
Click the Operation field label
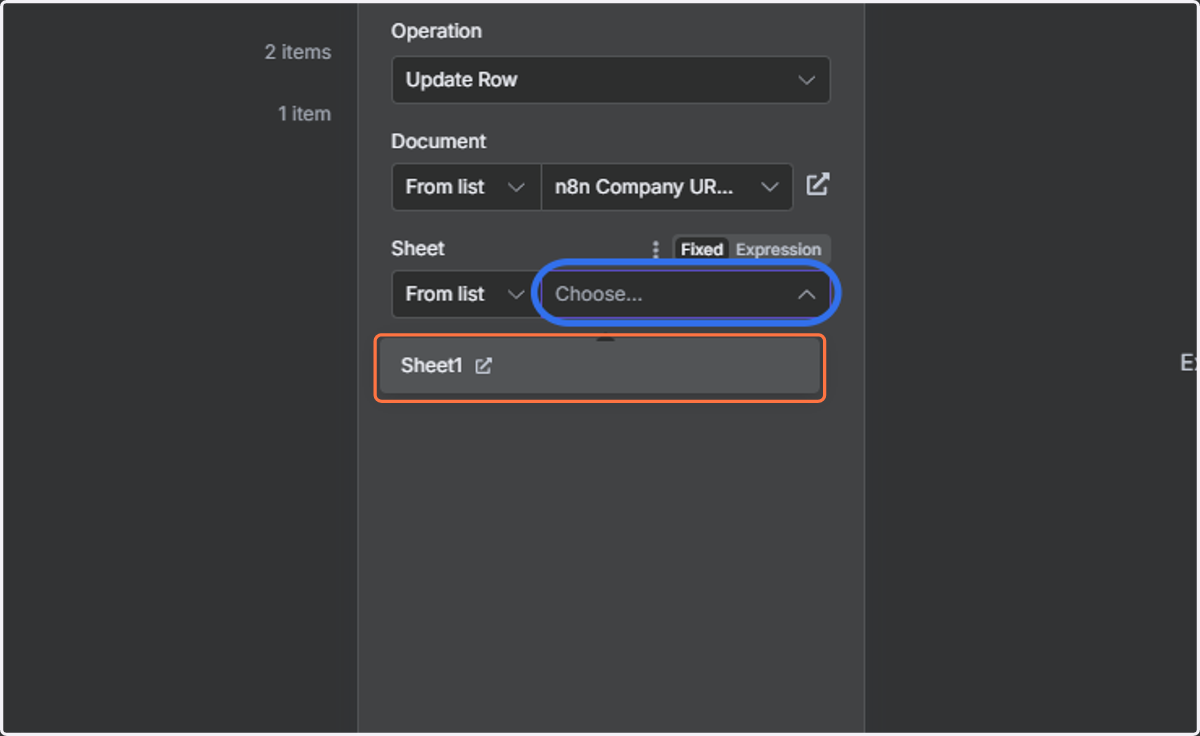[436, 31]
